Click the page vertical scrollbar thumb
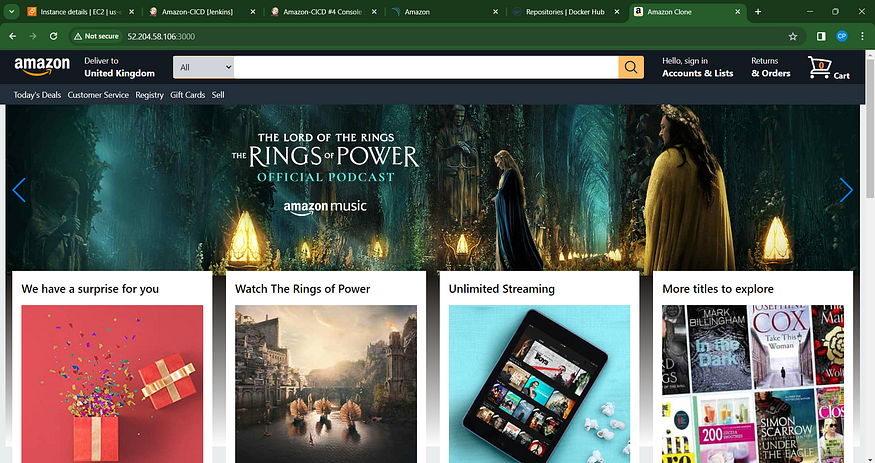The width and height of the screenshot is (875, 463). tap(869, 126)
